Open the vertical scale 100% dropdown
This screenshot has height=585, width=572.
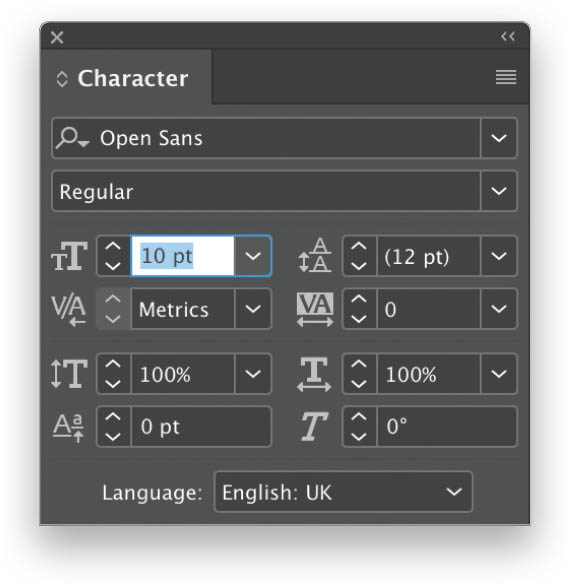click(x=253, y=374)
